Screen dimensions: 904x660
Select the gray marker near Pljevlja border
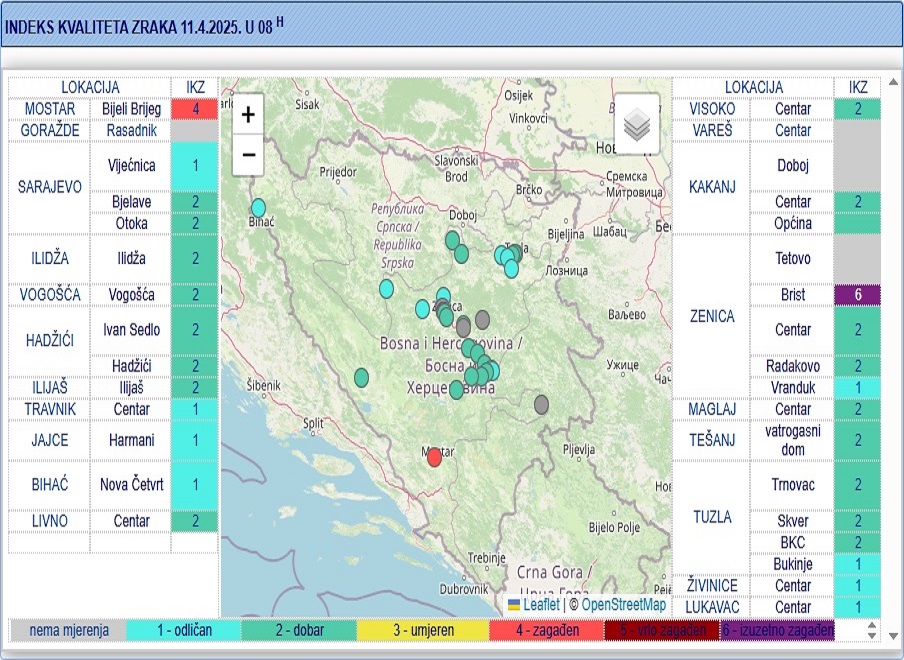pyautogui.click(x=541, y=405)
